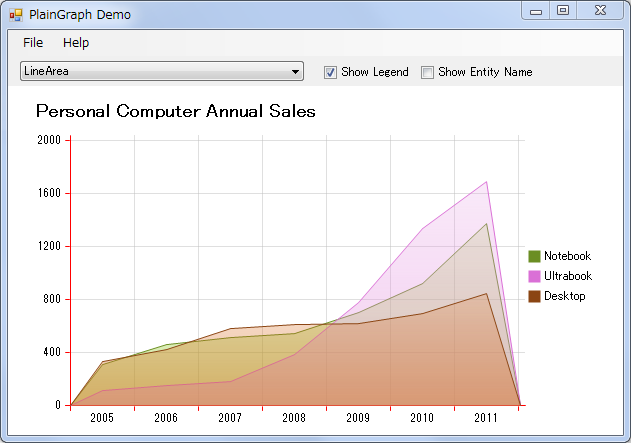Click the green Notebook legend swatch

[534, 256]
